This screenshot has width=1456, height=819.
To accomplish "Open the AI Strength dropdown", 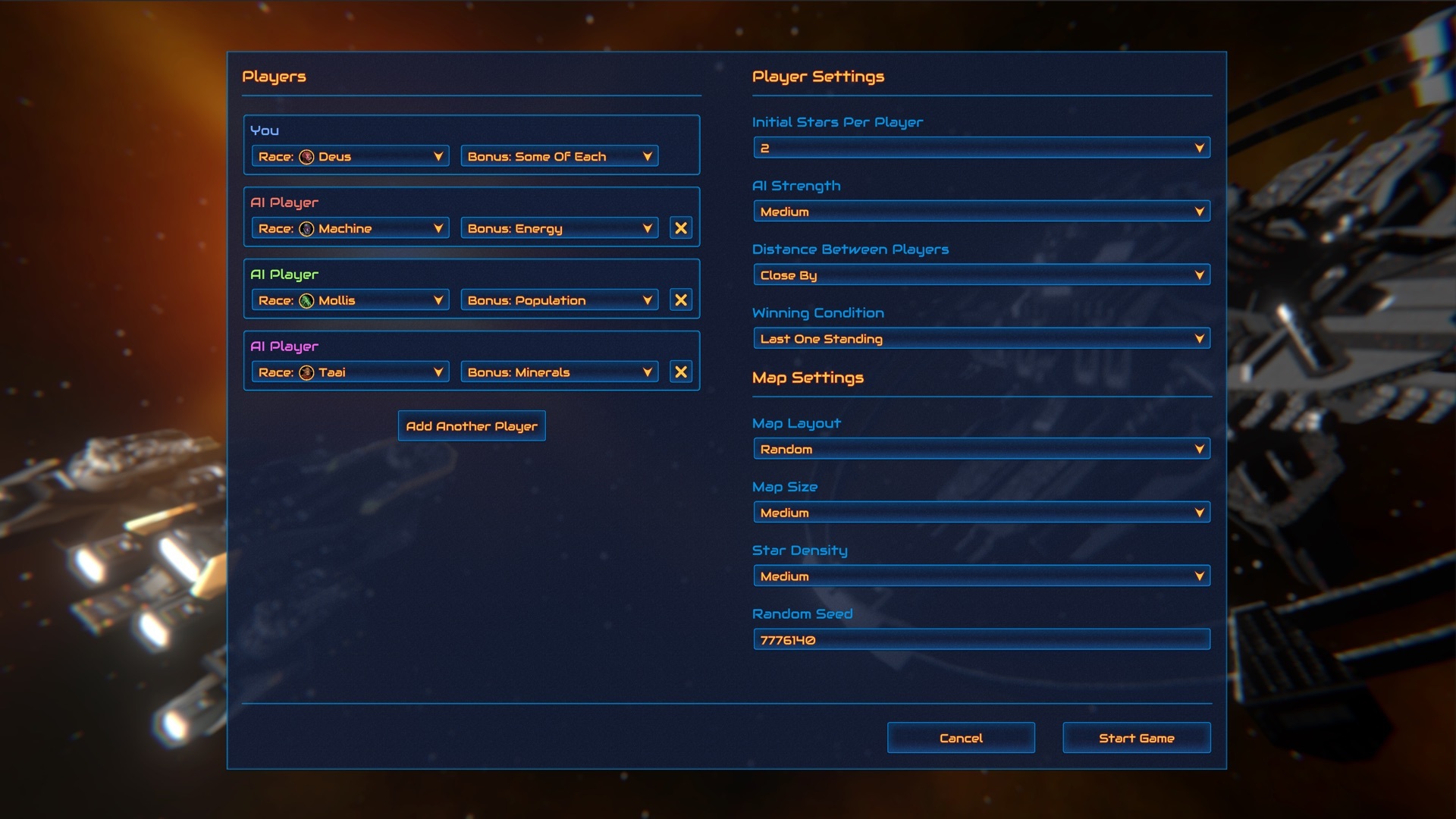I will point(981,212).
